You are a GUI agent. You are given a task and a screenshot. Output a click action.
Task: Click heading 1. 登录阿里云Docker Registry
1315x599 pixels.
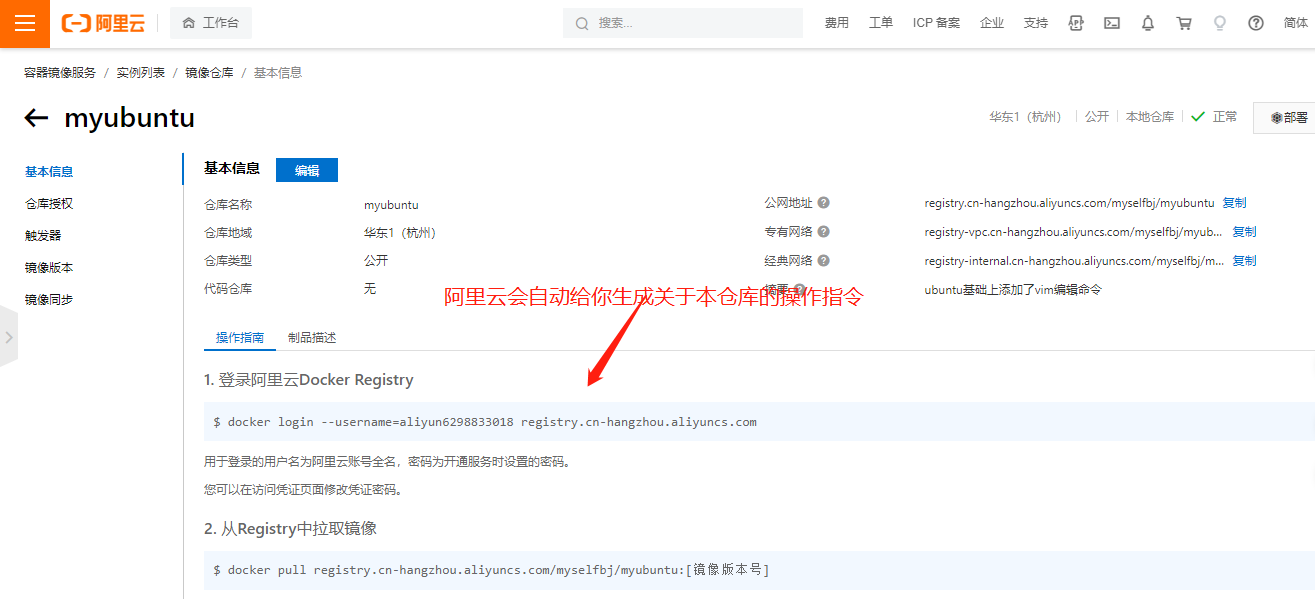pyautogui.click(x=309, y=380)
